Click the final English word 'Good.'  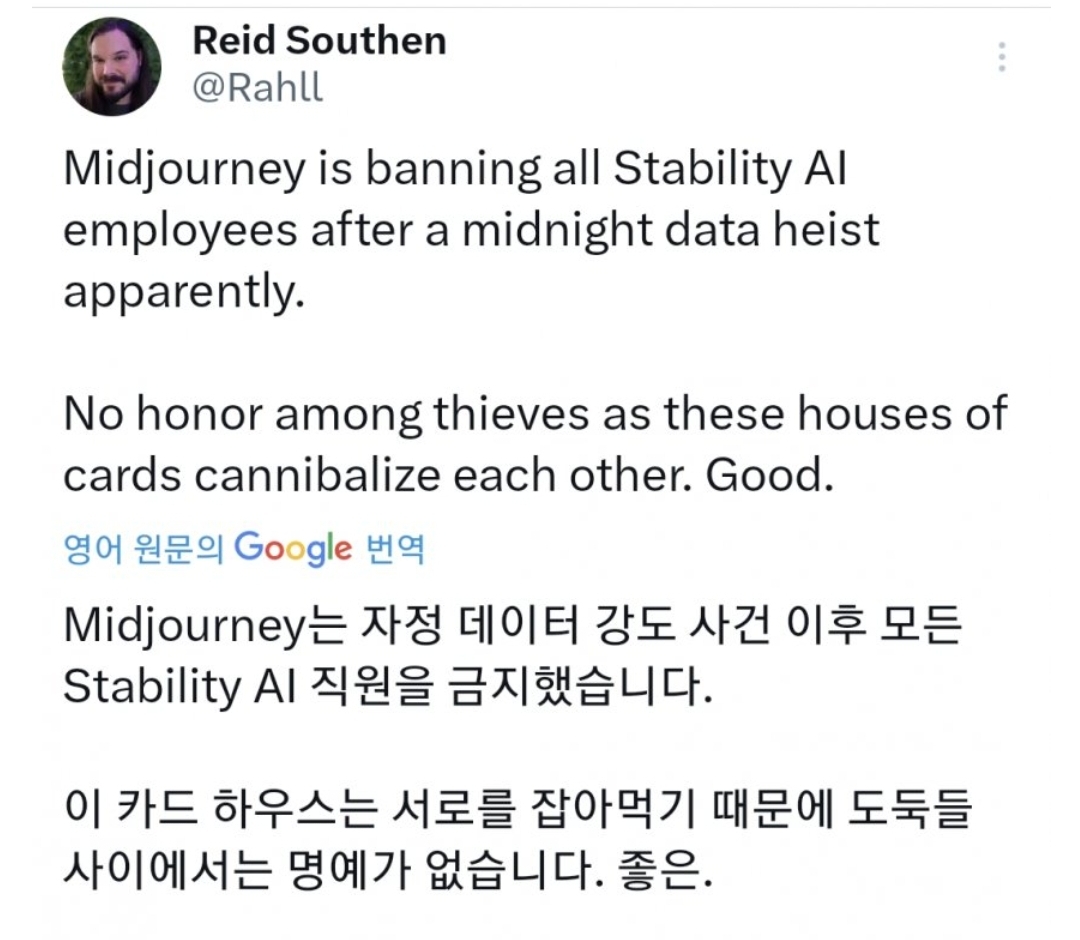tap(770, 476)
